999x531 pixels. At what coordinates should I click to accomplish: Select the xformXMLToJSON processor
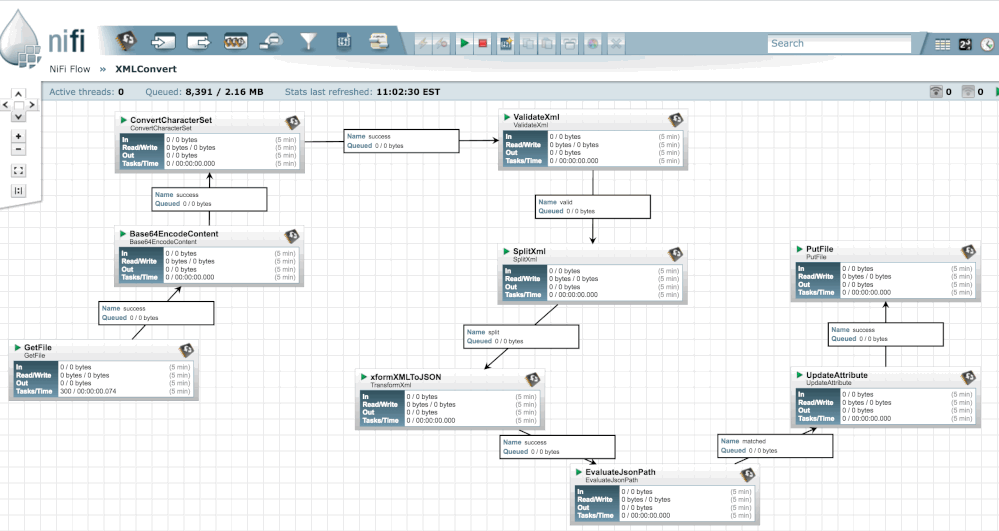pos(450,399)
